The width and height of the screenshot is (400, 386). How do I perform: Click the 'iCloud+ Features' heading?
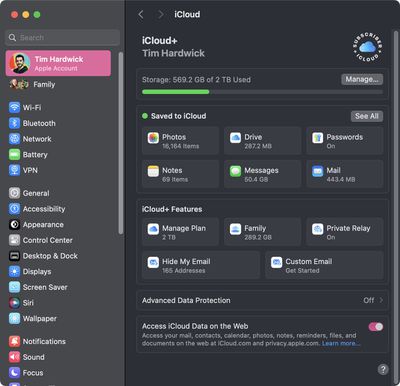click(172, 209)
